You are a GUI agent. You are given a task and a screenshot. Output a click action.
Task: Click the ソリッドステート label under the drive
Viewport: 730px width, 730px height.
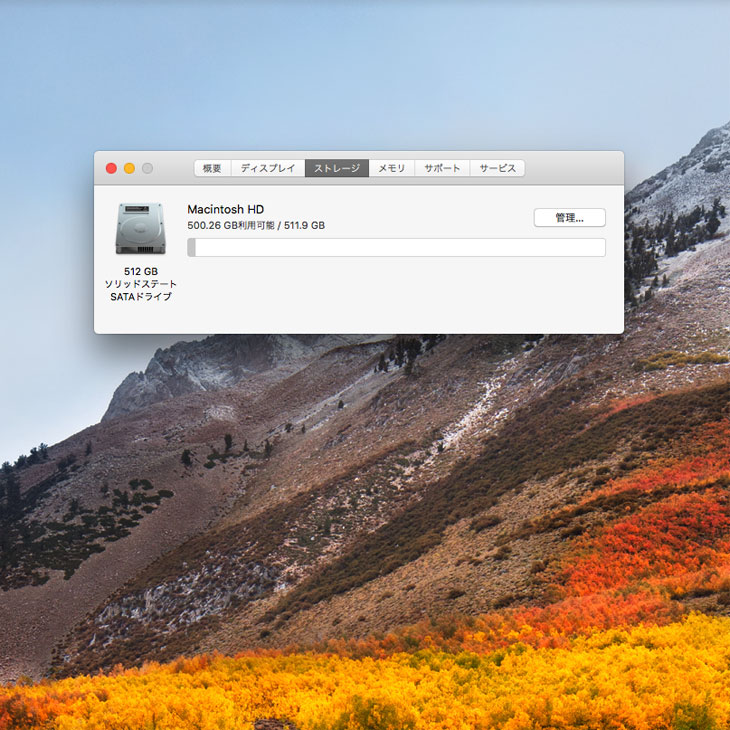coord(140,284)
